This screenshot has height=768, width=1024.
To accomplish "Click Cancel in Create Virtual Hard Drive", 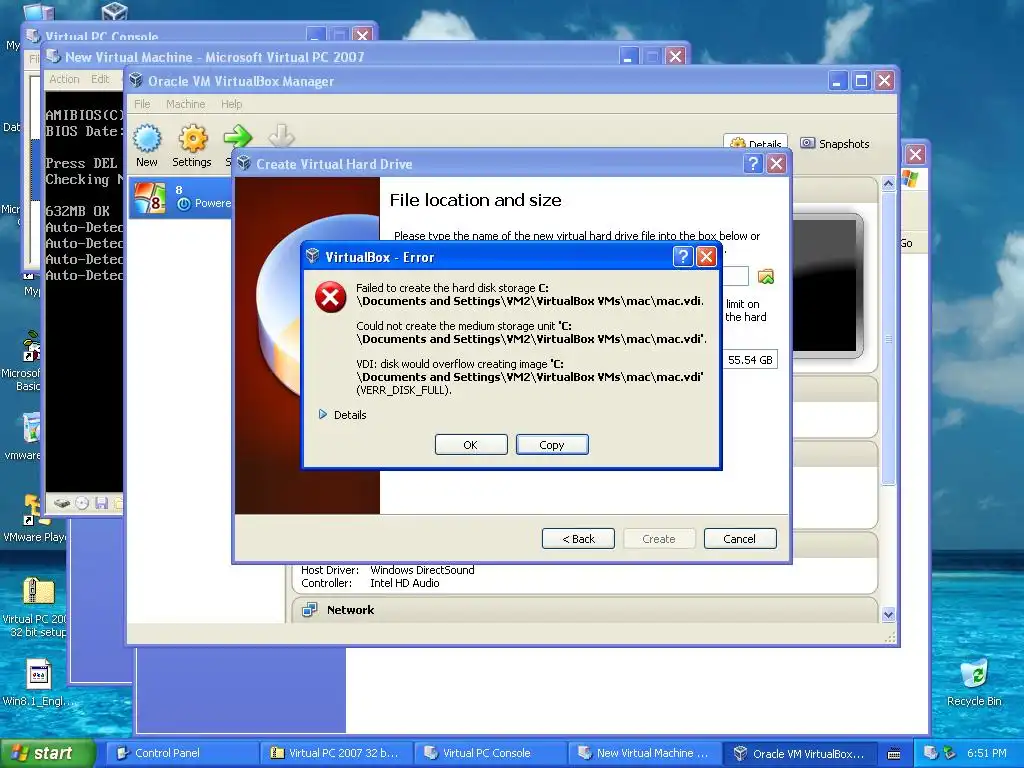I will coord(740,539).
